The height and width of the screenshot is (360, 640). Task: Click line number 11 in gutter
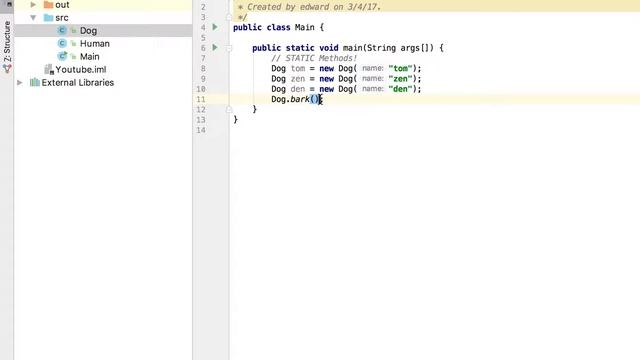coord(201,99)
